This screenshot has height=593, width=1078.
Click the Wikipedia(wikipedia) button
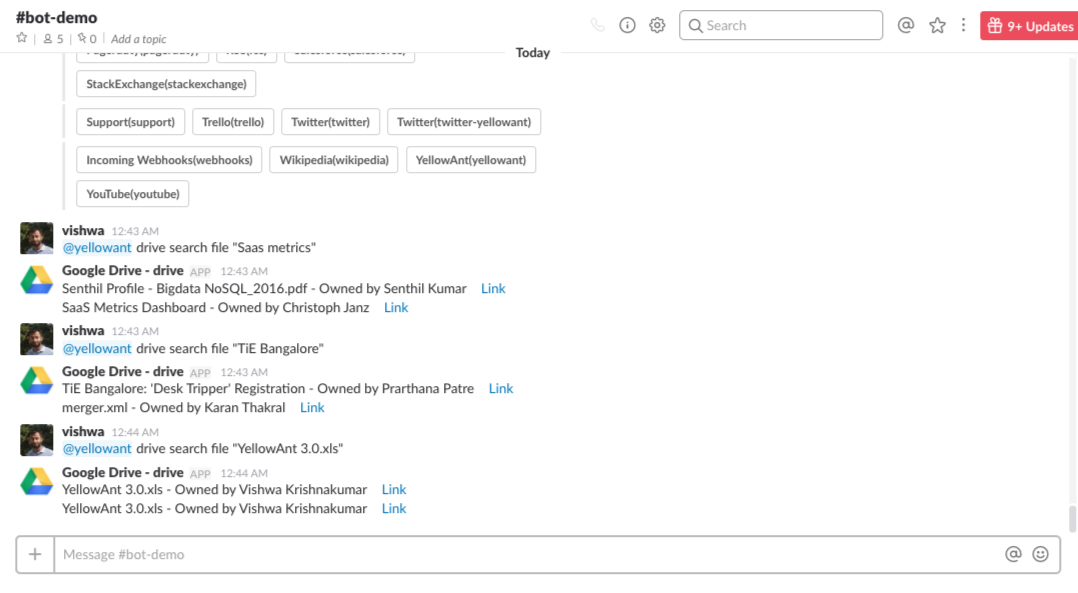click(x=334, y=160)
